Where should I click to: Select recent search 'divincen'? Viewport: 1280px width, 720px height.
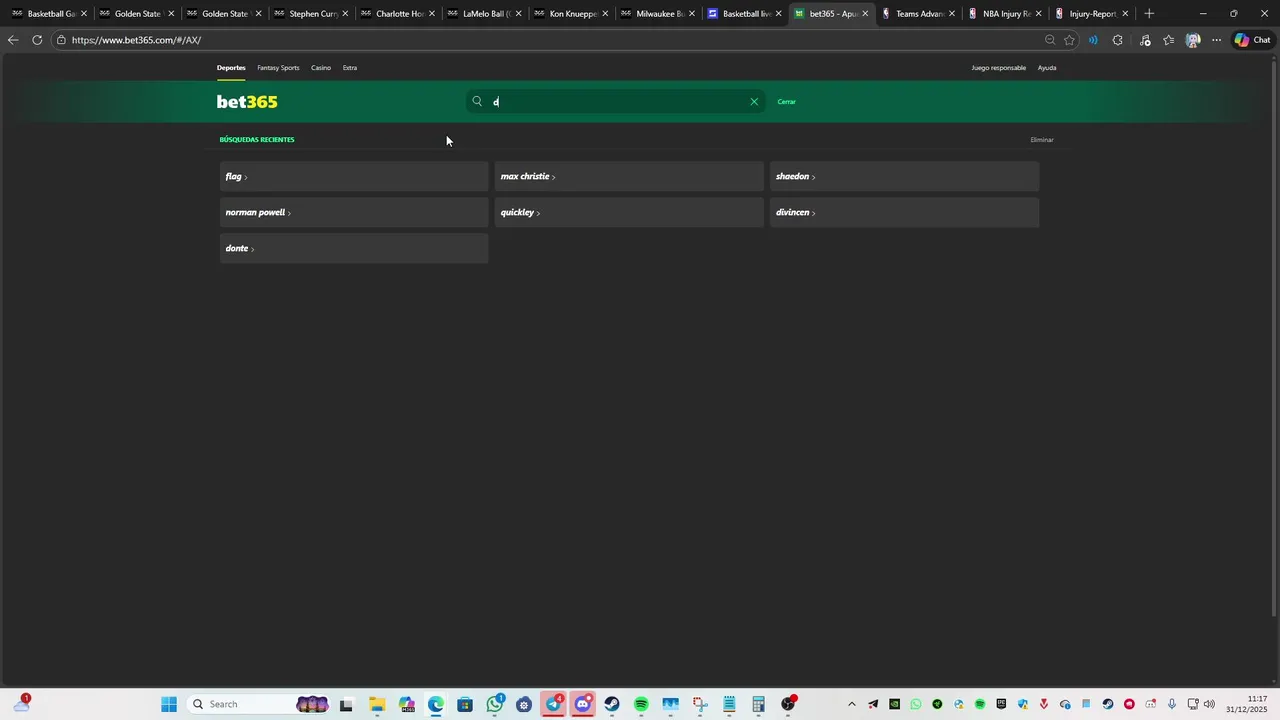pyautogui.click(x=904, y=212)
